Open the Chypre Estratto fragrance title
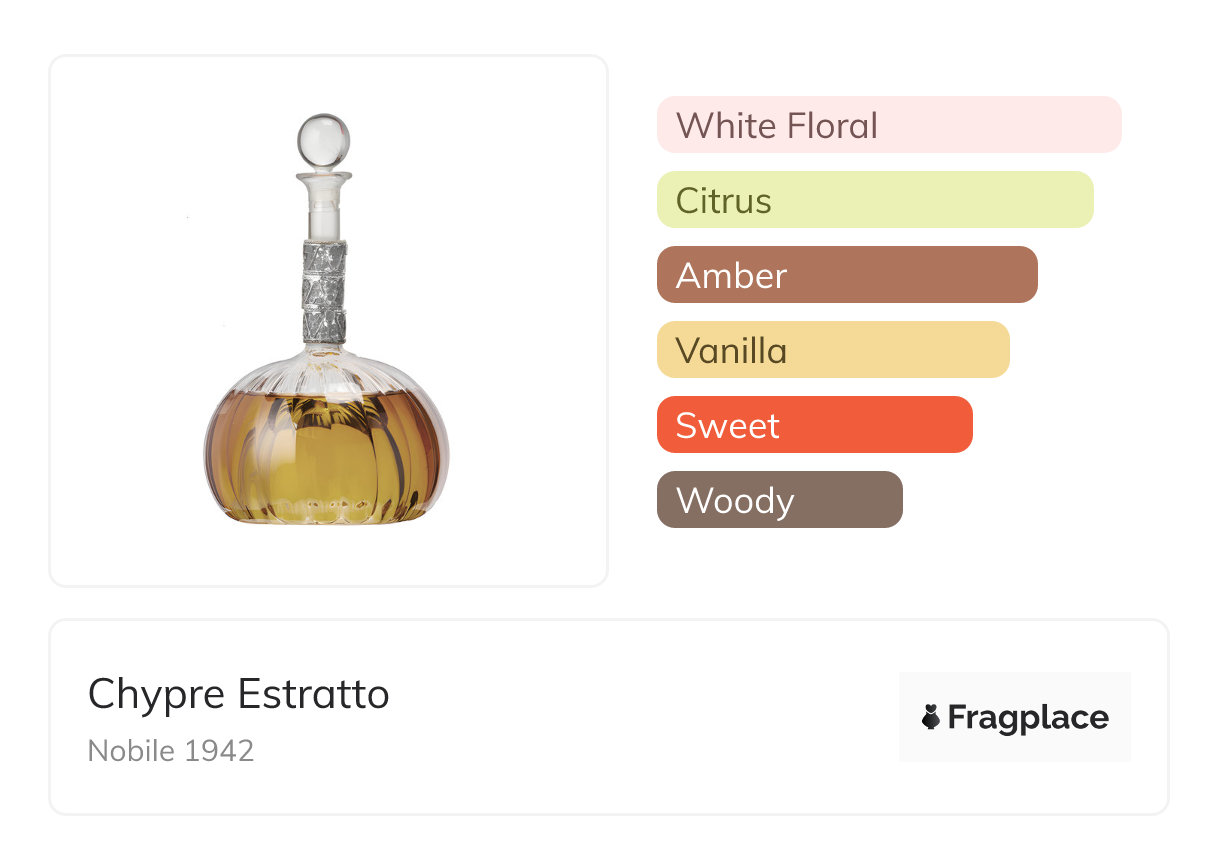 point(238,694)
